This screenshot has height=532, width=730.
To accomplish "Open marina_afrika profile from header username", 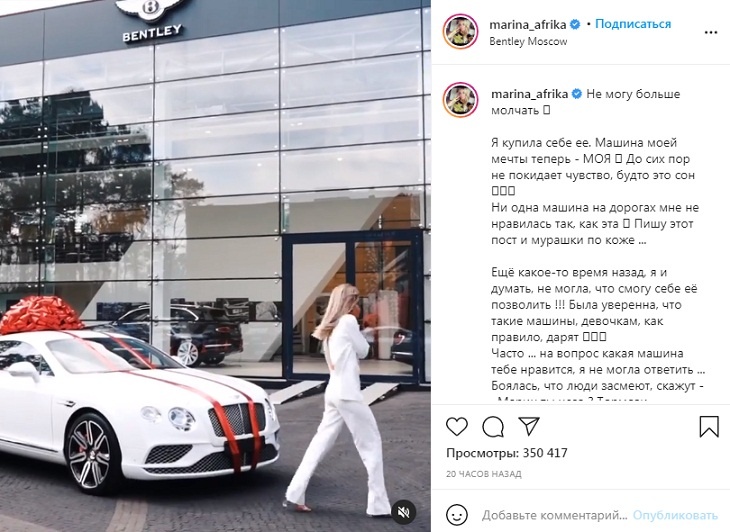I will [527, 24].
